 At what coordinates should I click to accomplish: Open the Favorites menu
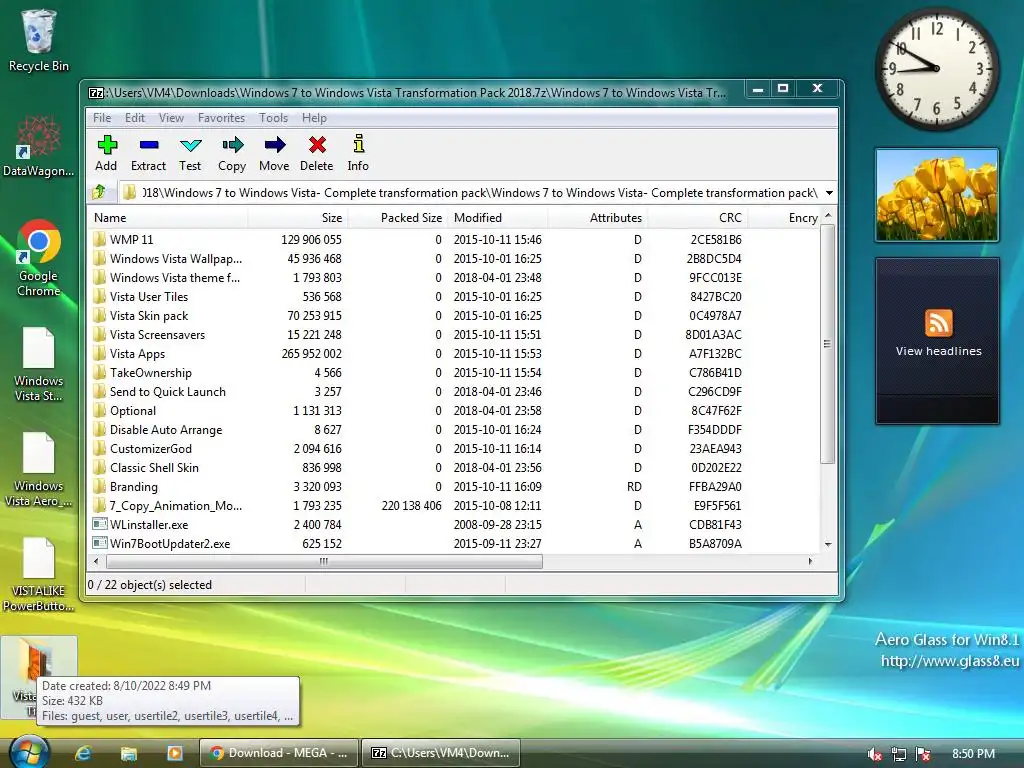click(221, 118)
